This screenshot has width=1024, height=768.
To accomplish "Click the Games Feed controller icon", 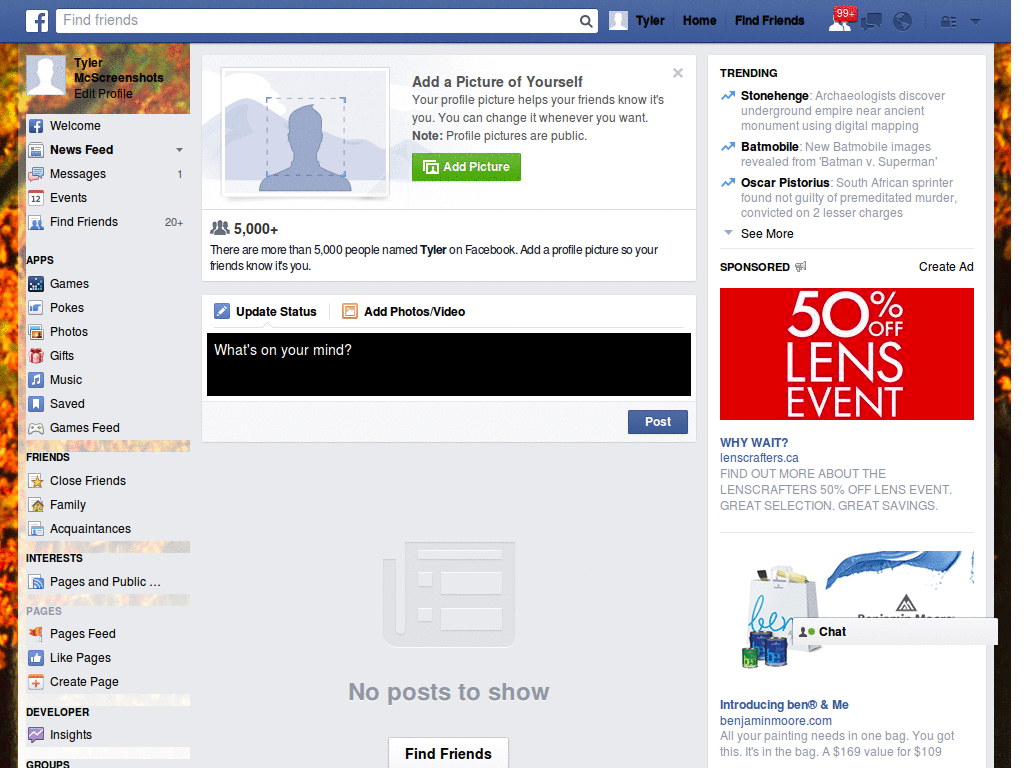I will pos(36,428).
